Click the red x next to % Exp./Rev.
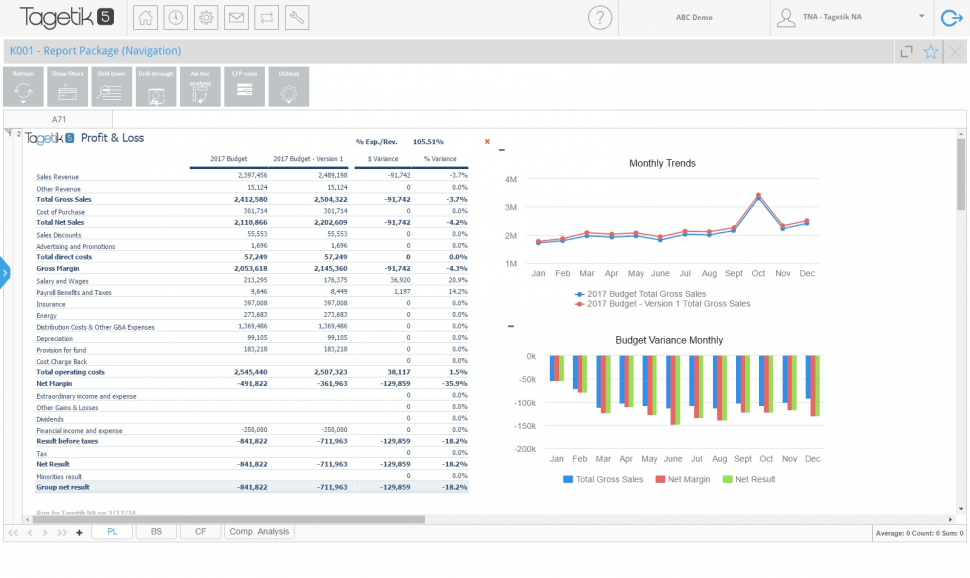The height and width of the screenshot is (578, 970). pyautogui.click(x=487, y=142)
